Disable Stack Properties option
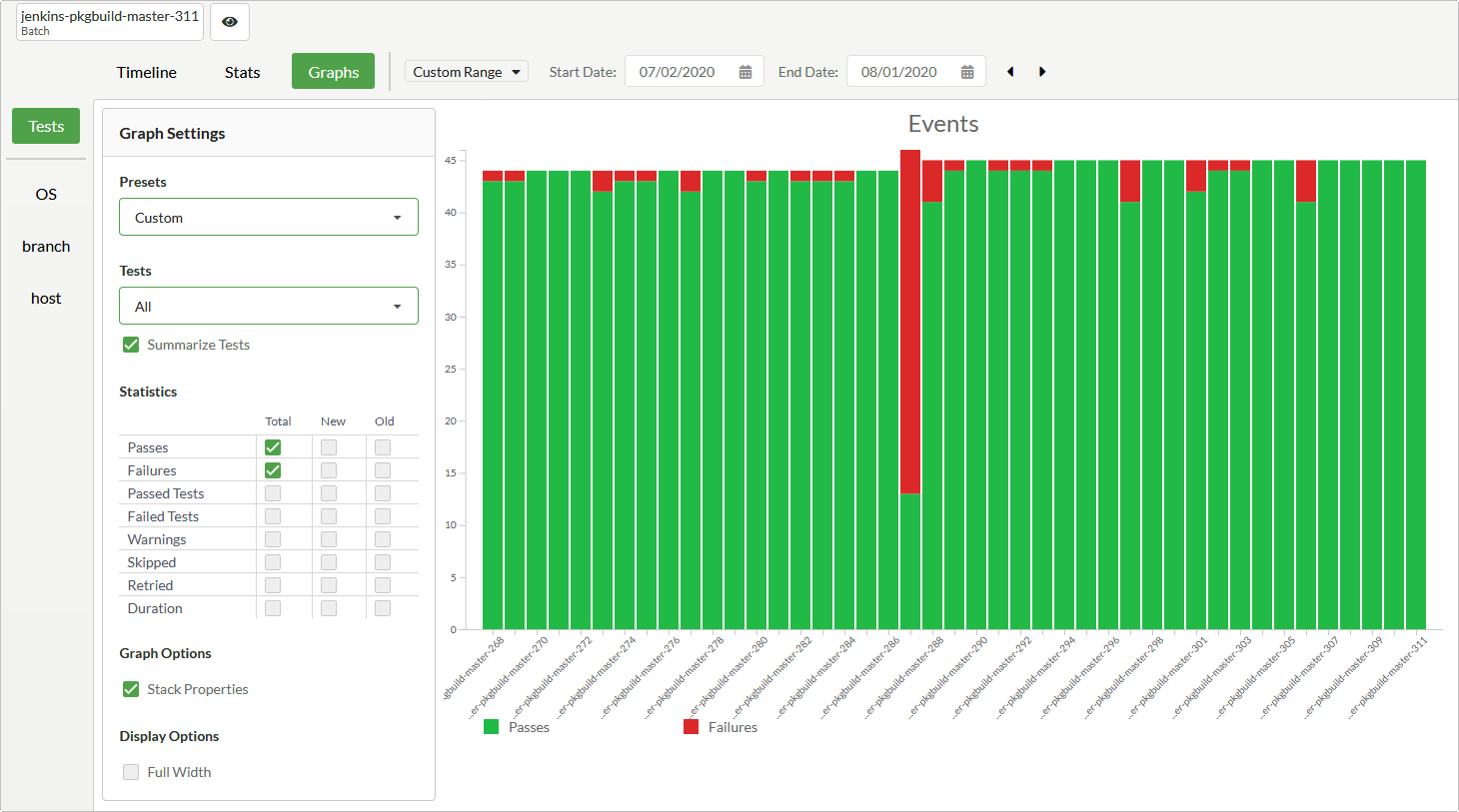This screenshot has height=812, width=1459. (131, 689)
